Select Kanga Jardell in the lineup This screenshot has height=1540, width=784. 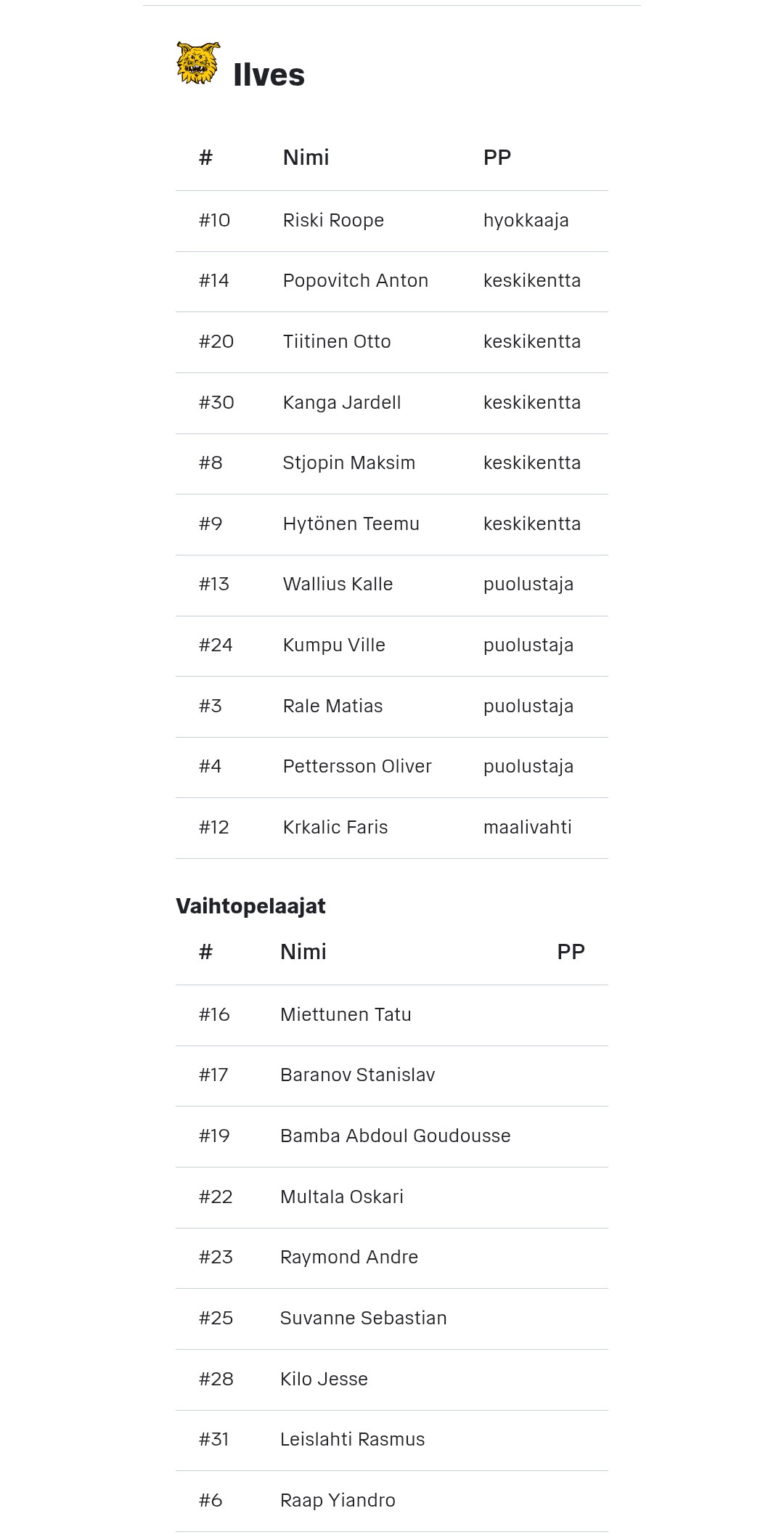(x=342, y=403)
